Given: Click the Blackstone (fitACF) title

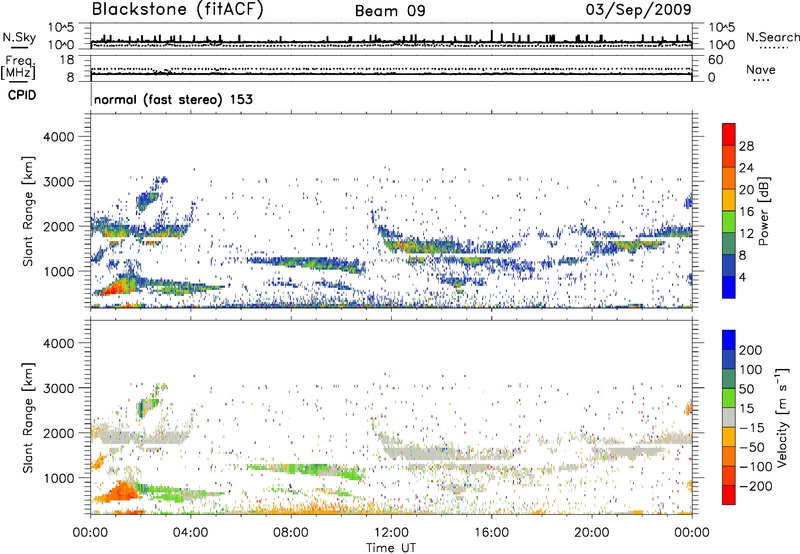Looking at the screenshot, I should tap(177, 9).
